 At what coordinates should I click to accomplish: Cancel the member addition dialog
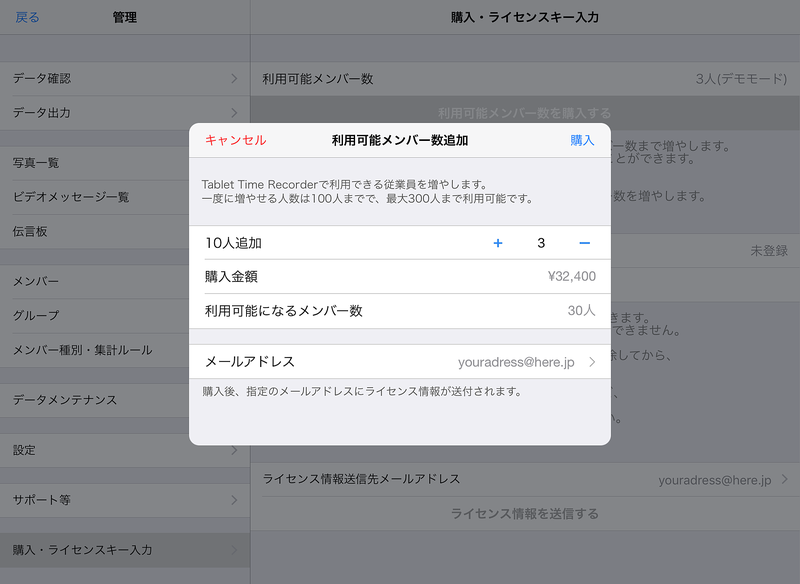pos(236,140)
